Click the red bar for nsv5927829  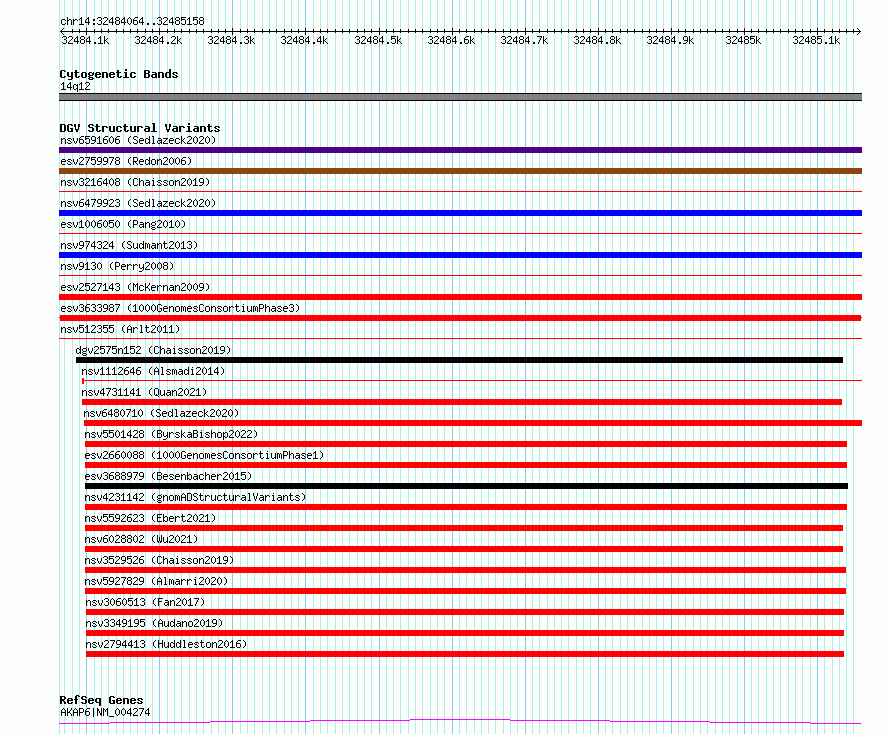tap(465, 591)
